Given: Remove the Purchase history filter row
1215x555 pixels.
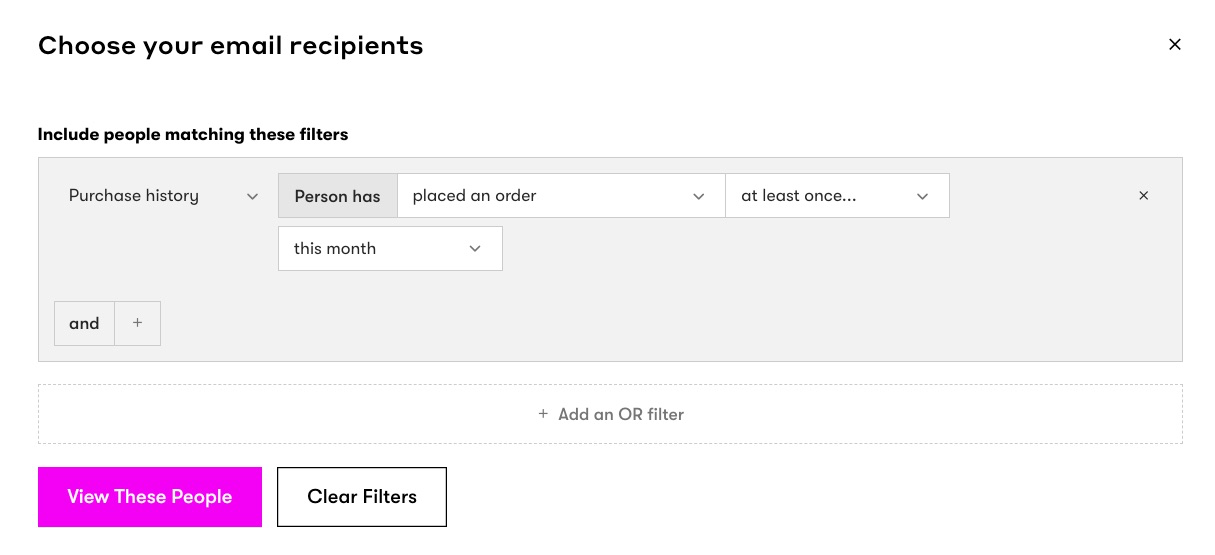Looking at the screenshot, I should tap(1144, 196).
